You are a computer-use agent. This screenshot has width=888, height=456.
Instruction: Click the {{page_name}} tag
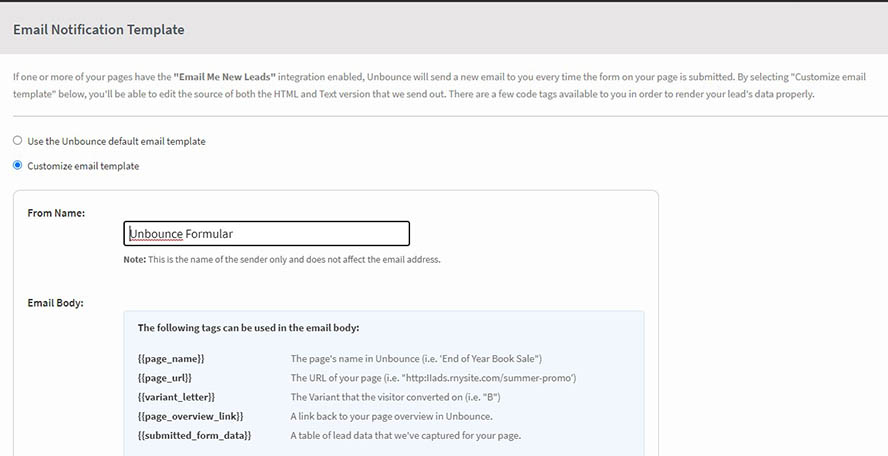[171, 359]
